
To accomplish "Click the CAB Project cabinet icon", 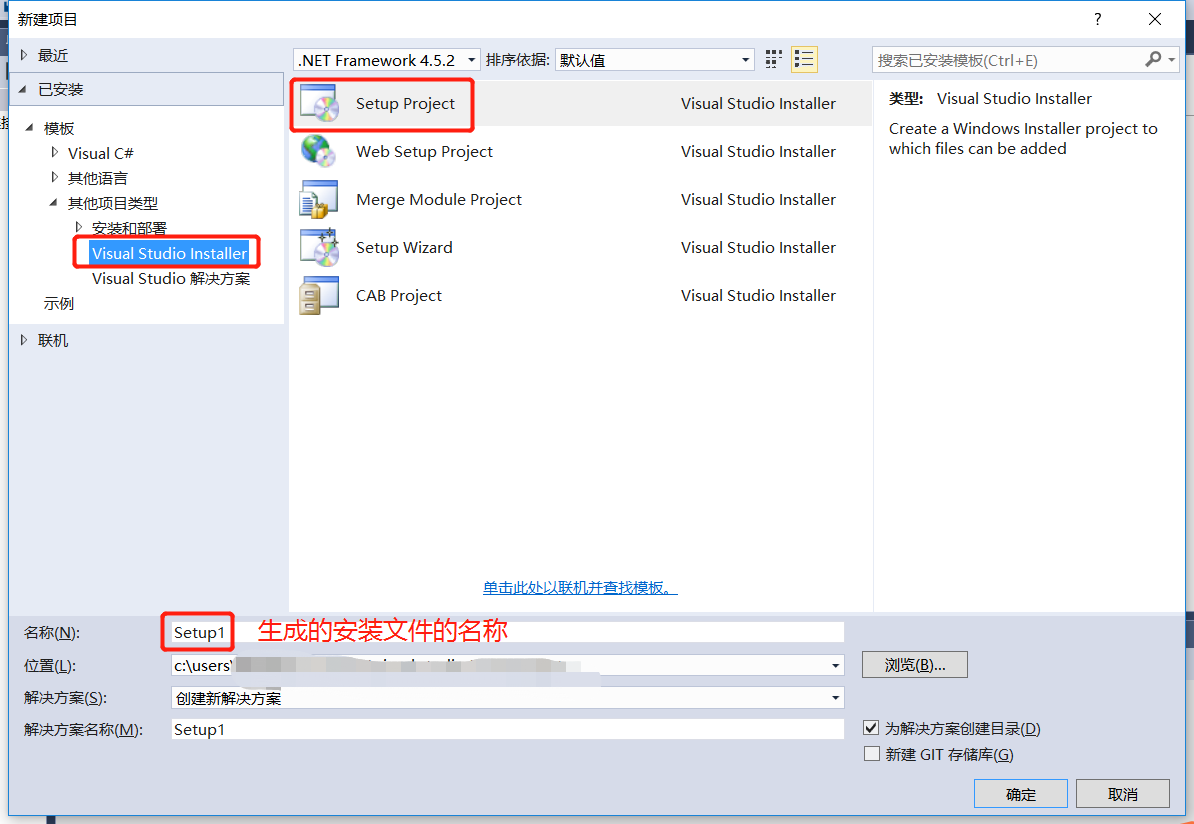I will [320, 296].
